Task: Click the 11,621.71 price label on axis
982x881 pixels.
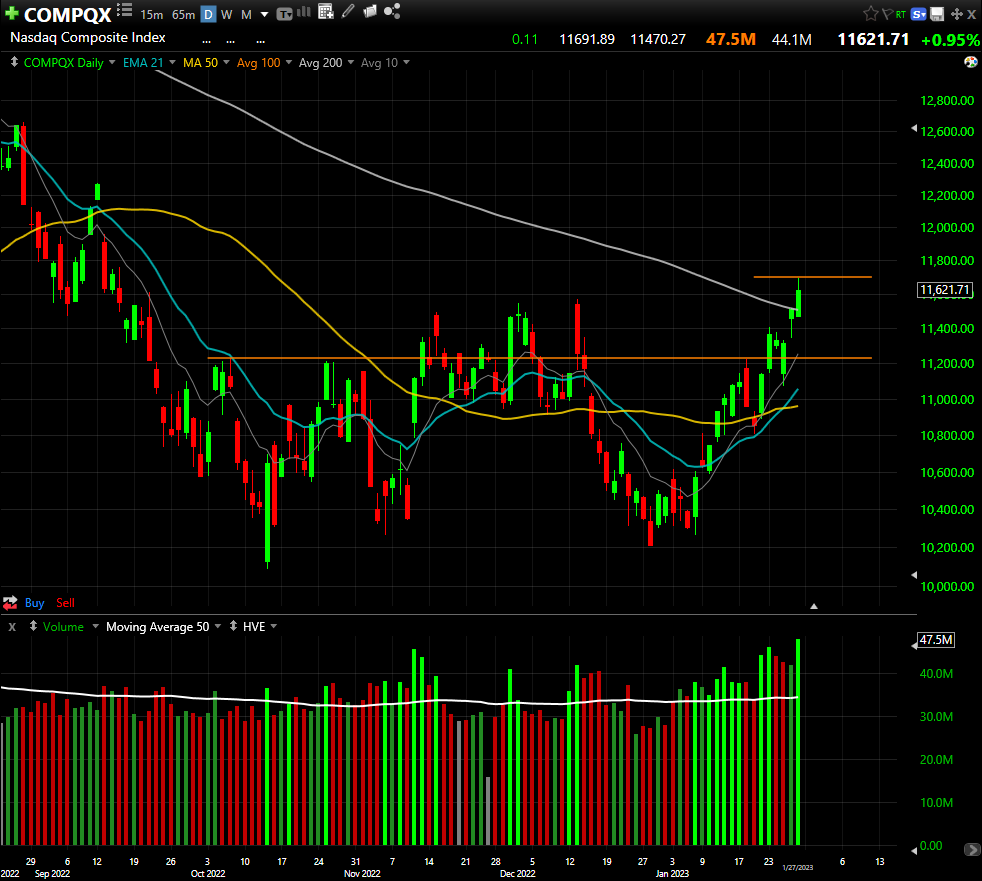Action: [945, 290]
